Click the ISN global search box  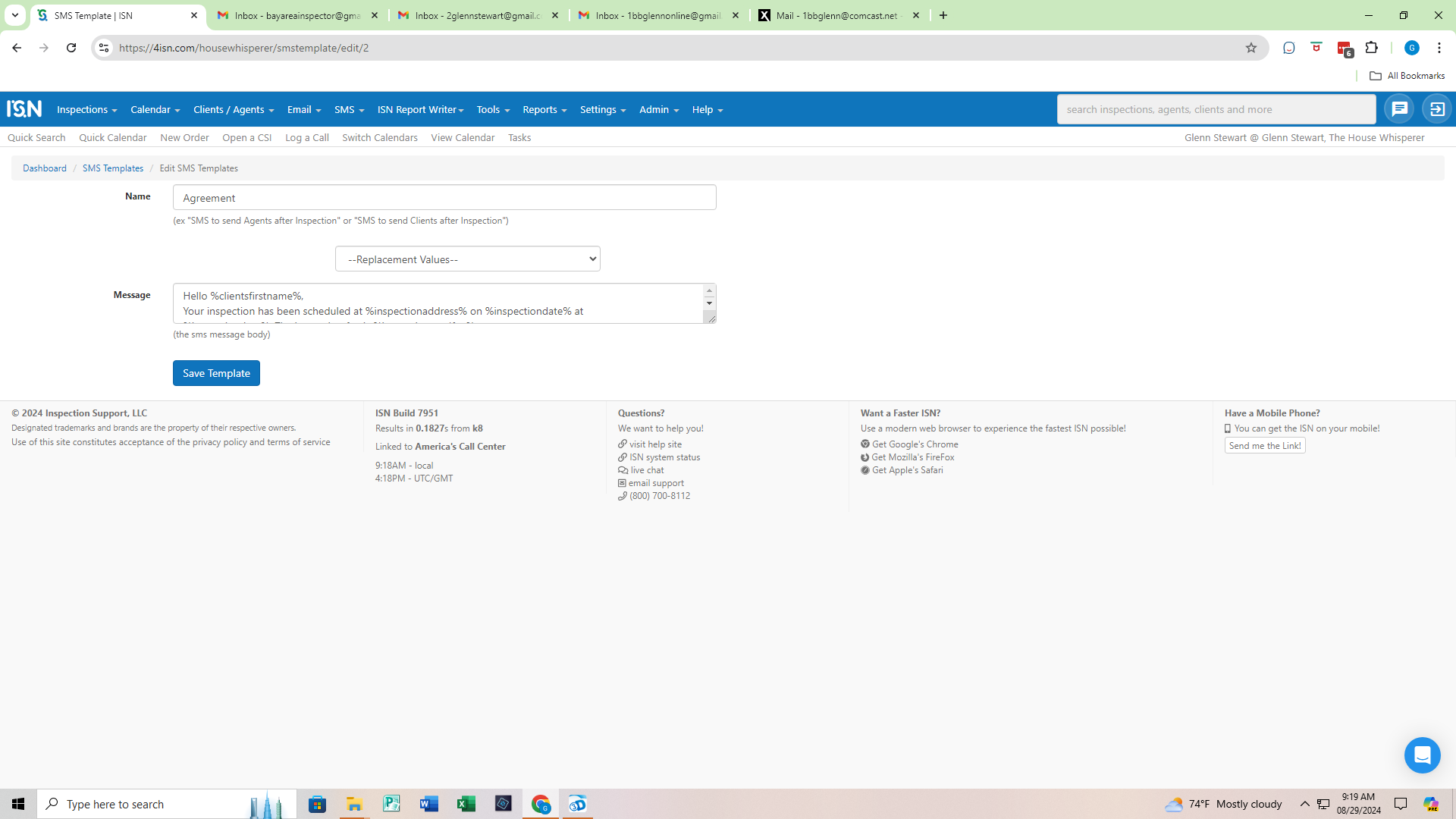click(1216, 109)
